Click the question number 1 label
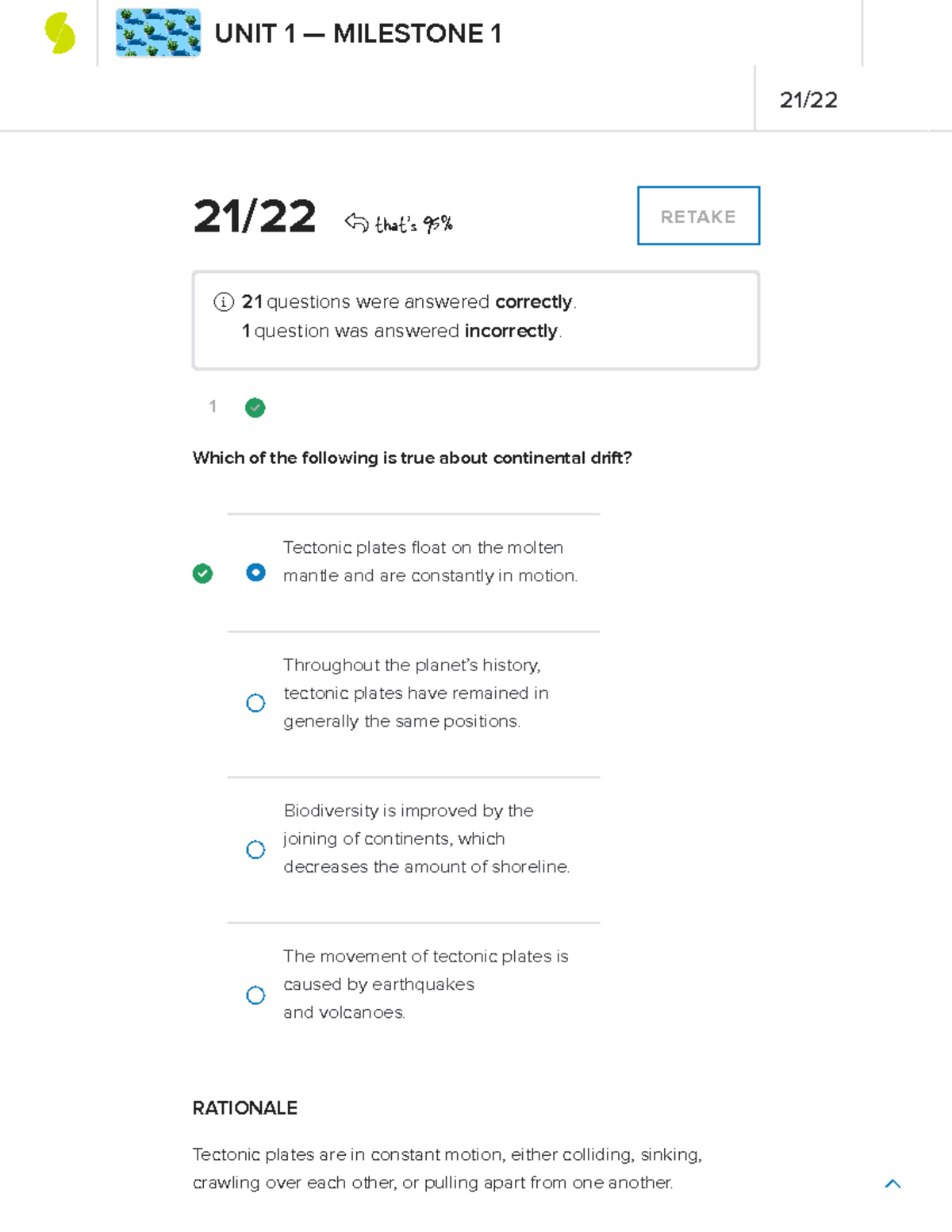Viewport: 952px width, 1232px height. coord(213,407)
